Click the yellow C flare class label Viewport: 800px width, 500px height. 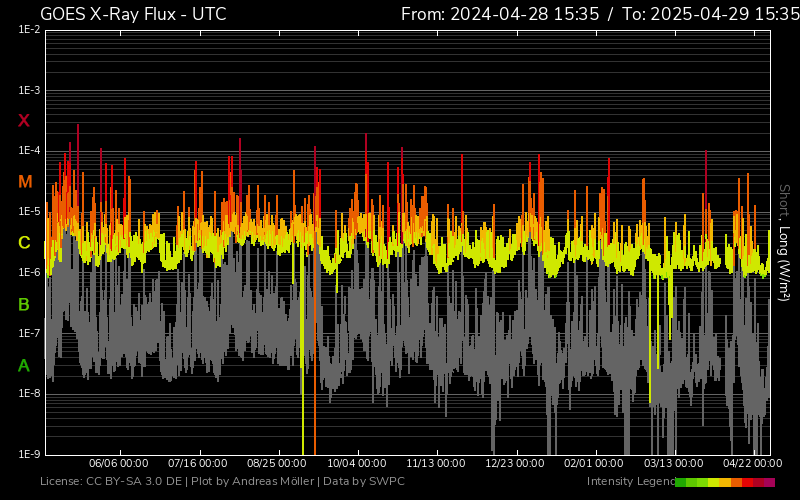point(24,243)
